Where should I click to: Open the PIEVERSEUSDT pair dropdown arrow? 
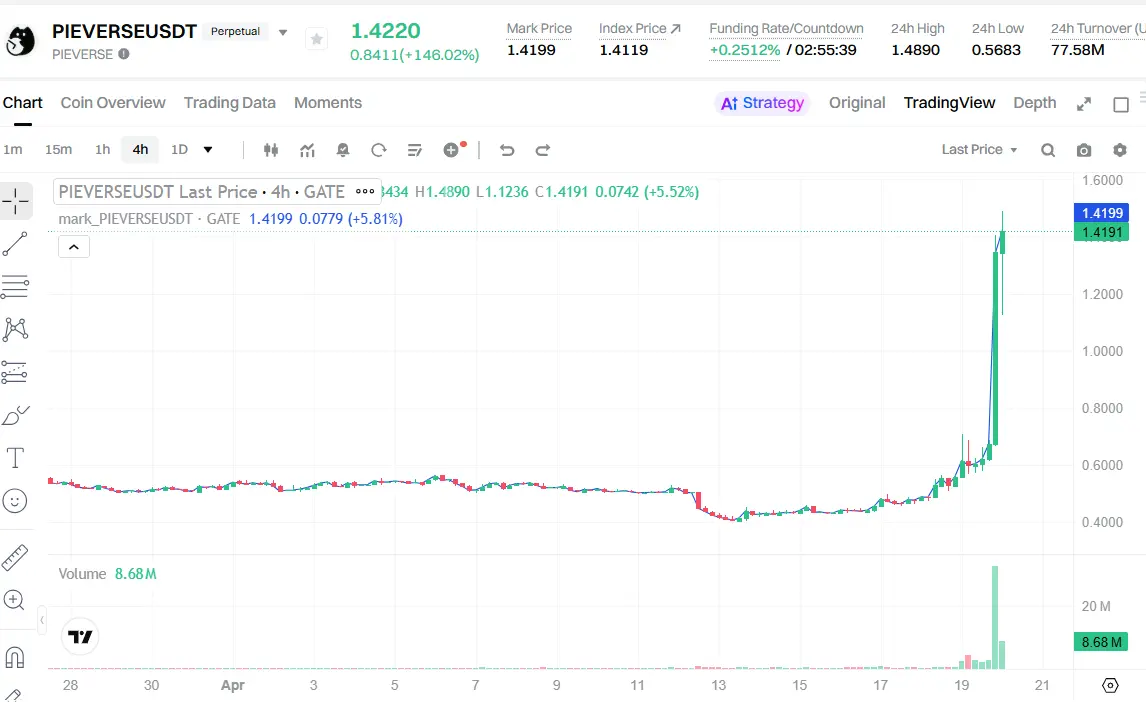click(283, 32)
